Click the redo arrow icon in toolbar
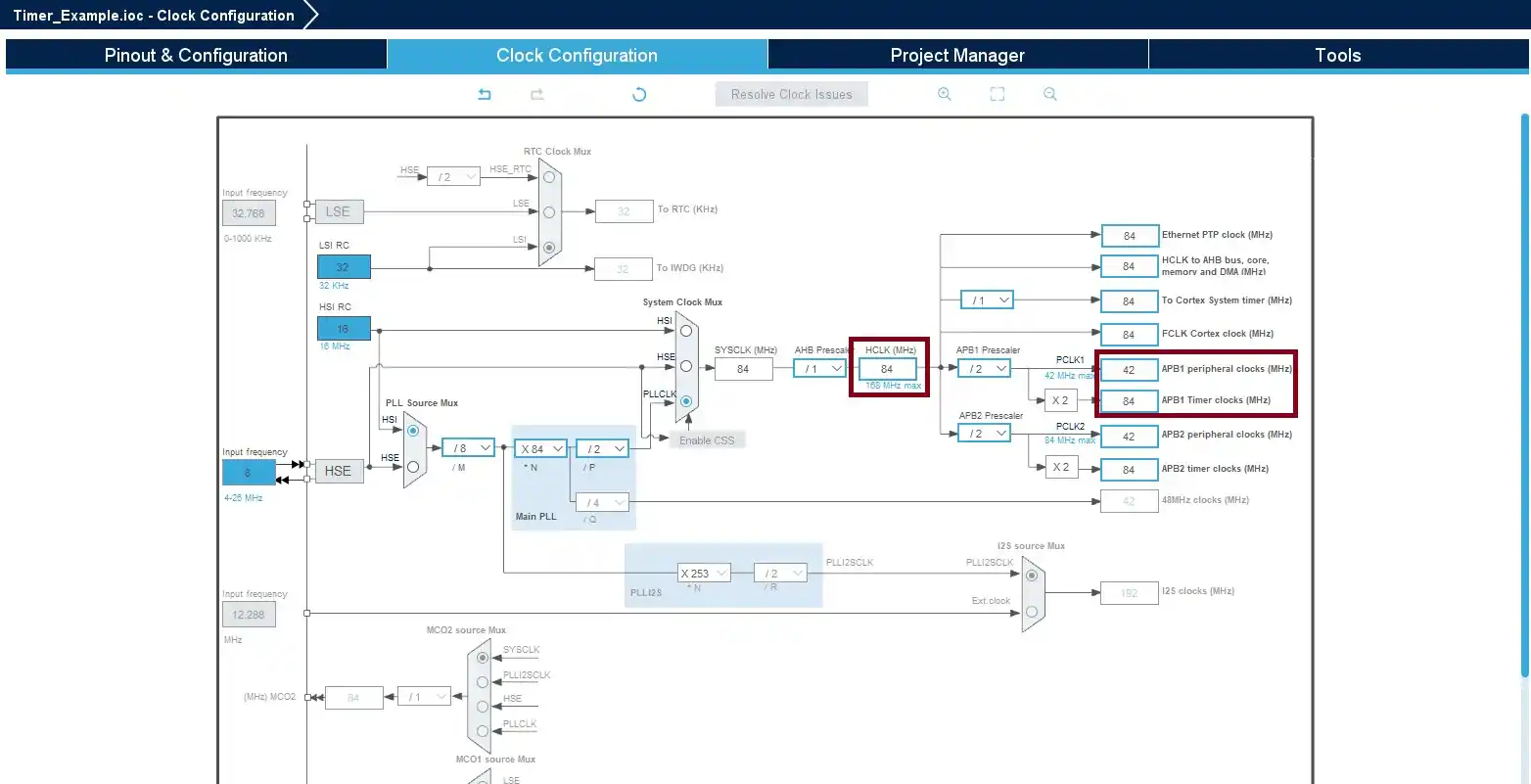The height and width of the screenshot is (784, 1531). click(x=536, y=94)
